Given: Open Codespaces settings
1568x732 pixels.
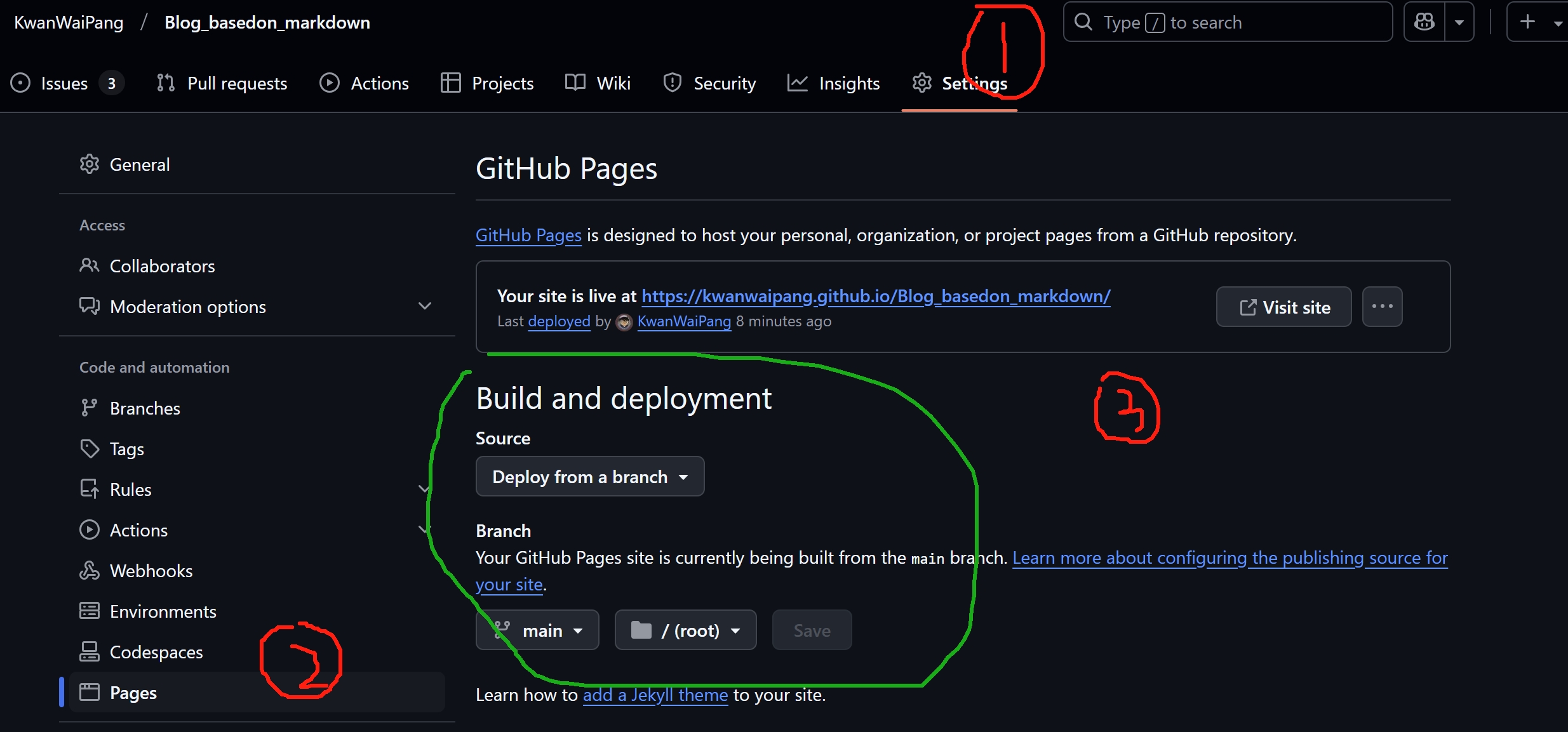Looking at the screenshot, I should click(257, 652).
